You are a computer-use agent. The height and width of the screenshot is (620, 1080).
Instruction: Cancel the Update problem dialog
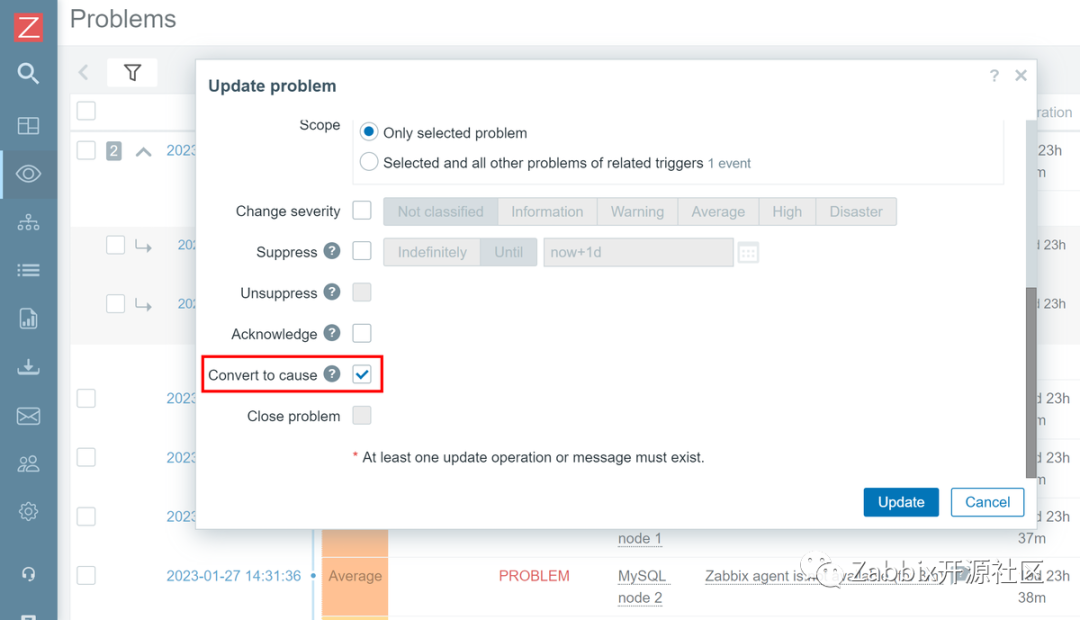987,502
